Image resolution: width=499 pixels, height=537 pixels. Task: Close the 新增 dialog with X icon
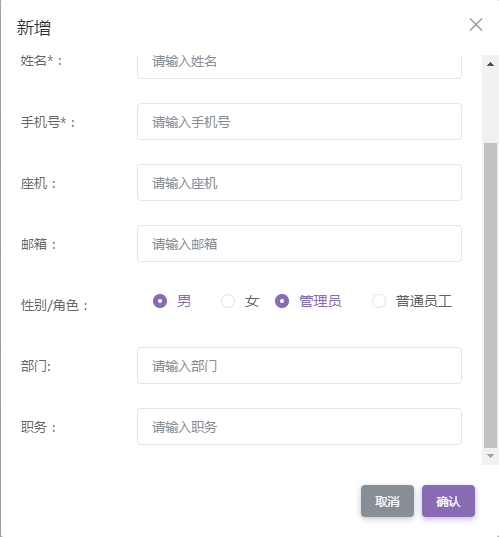(x=476, y=25)
